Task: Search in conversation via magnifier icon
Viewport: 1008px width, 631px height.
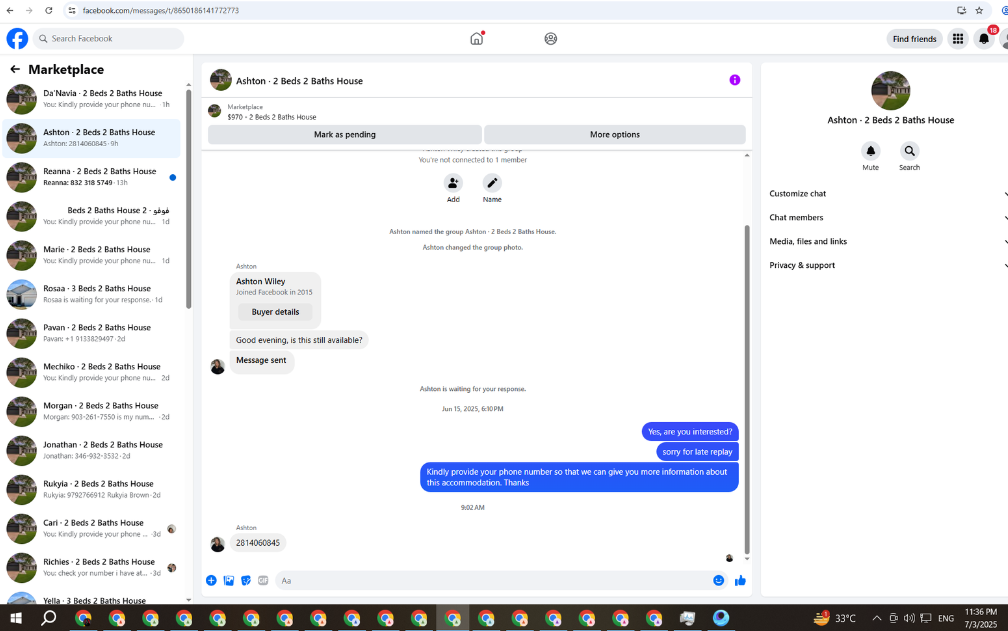Action: point(909,151)
